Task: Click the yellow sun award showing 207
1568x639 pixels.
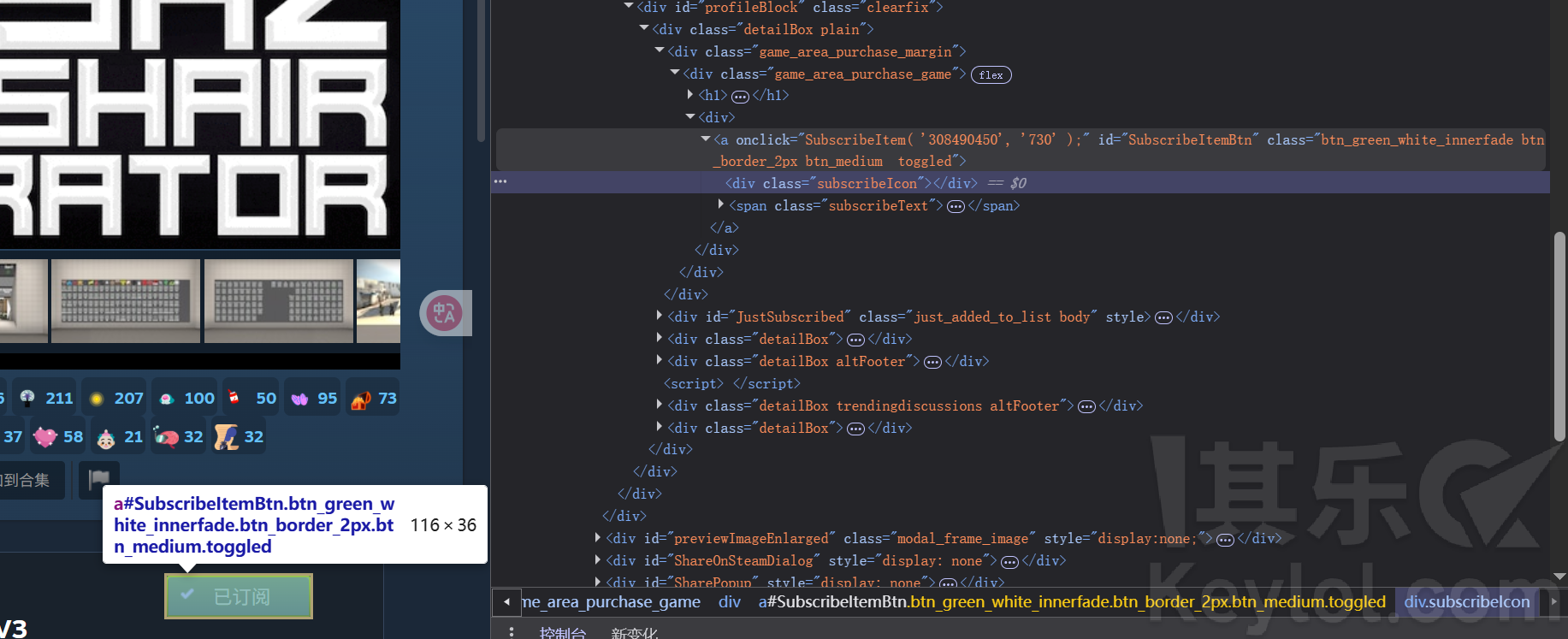Action: click(115, 398)
